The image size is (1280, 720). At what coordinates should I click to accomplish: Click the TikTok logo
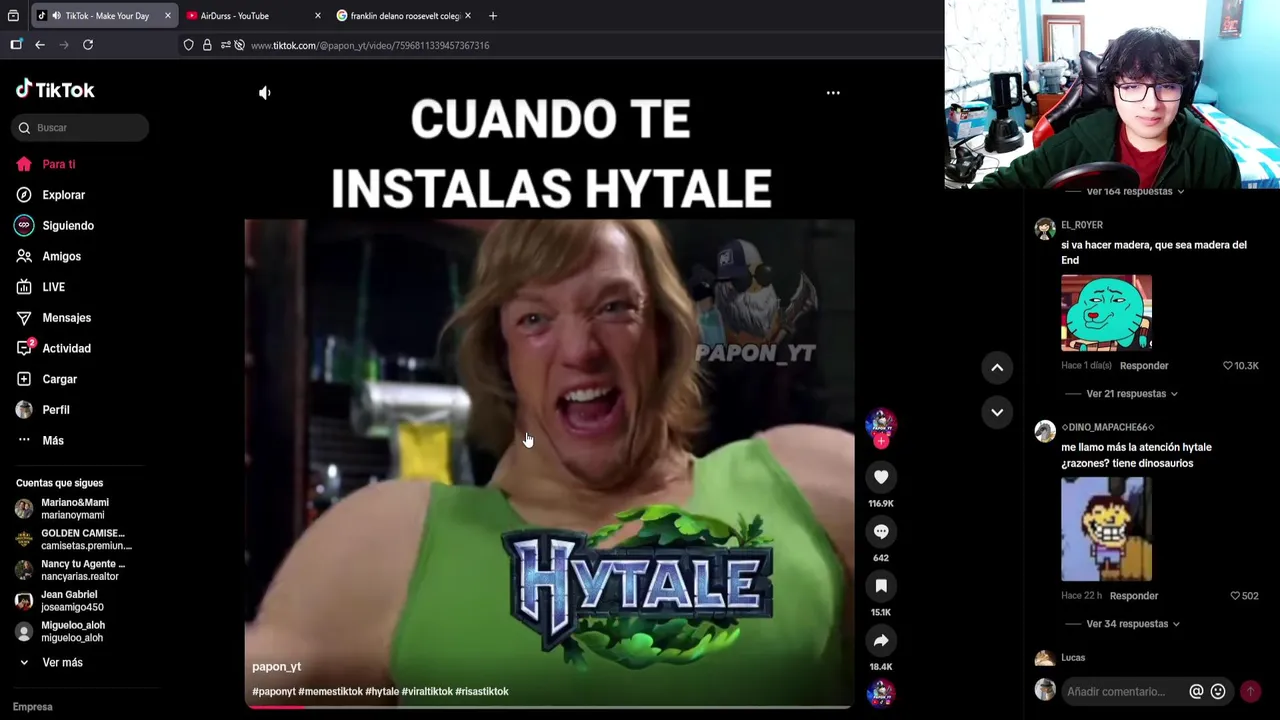(x=55, y=89)
